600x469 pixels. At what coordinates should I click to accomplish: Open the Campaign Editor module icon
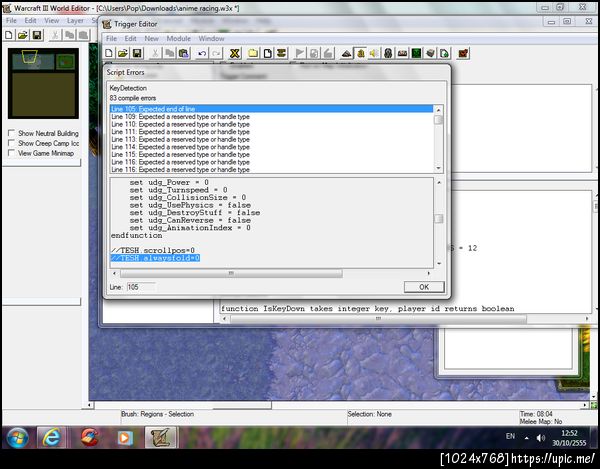[x=402, y=53]
